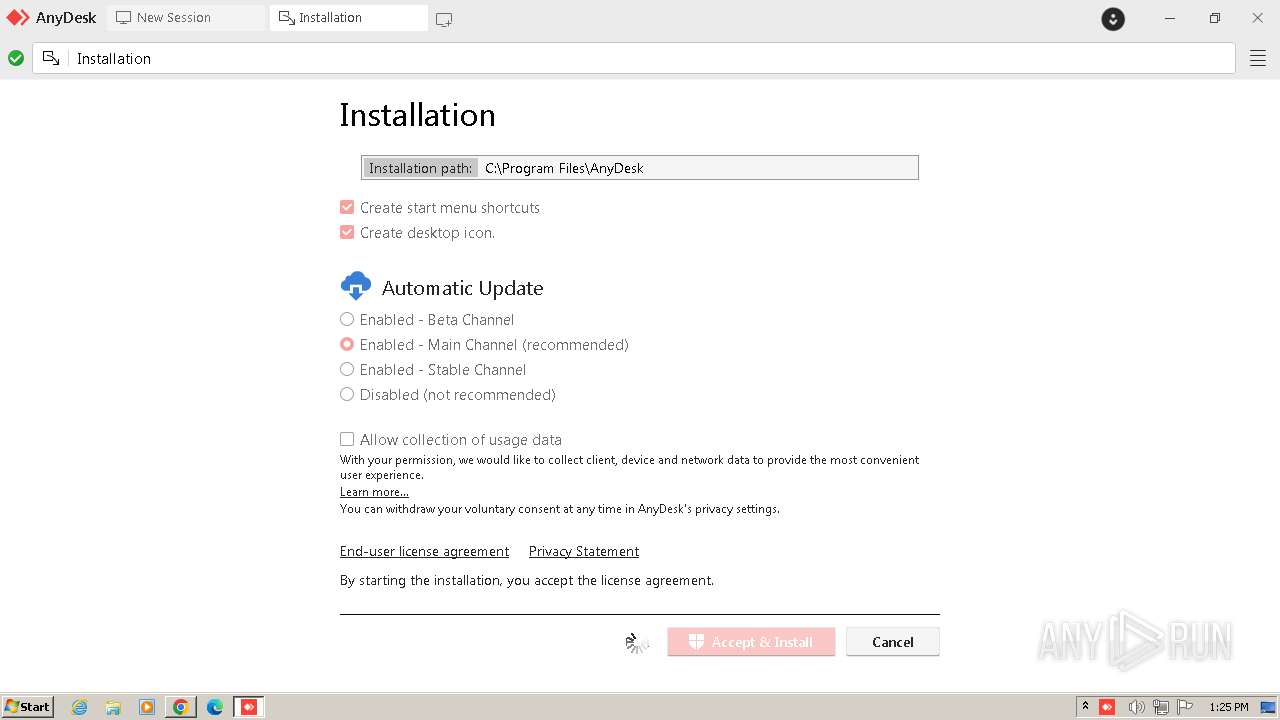Open the End-user license agreement link
This screenshot has height=720, width=1280.
424,551
